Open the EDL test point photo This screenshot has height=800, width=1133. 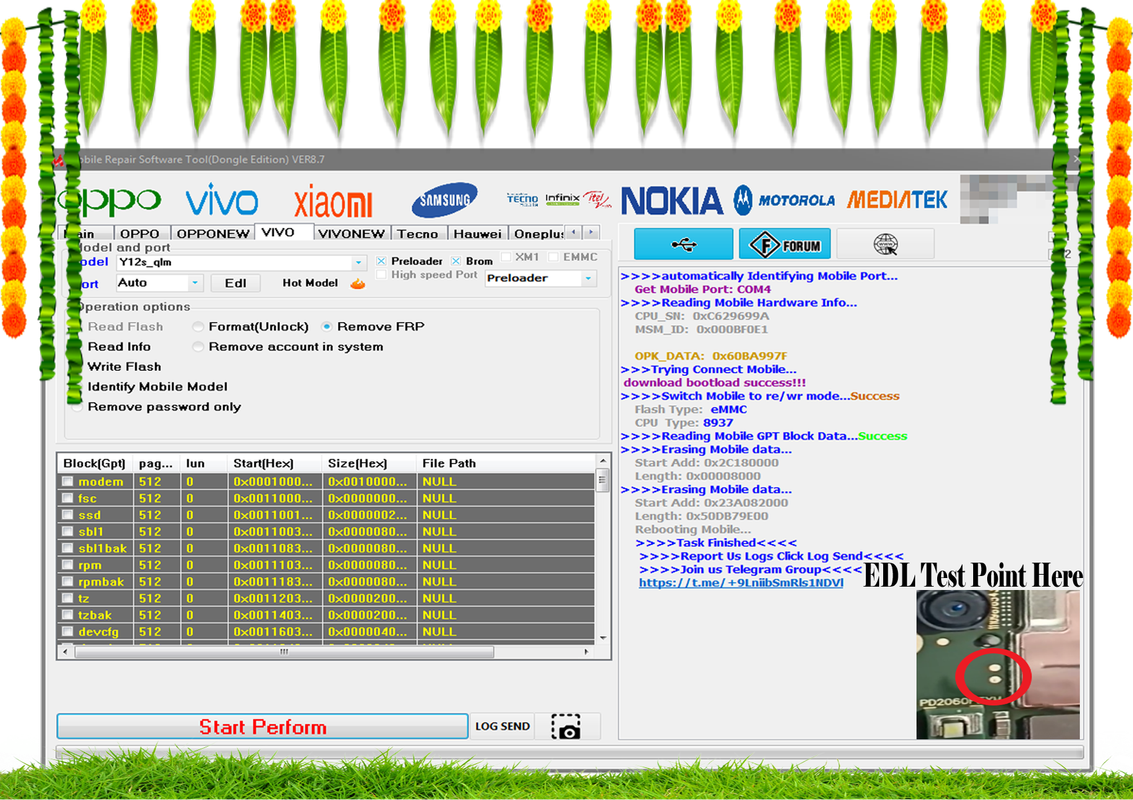(998, 664)
